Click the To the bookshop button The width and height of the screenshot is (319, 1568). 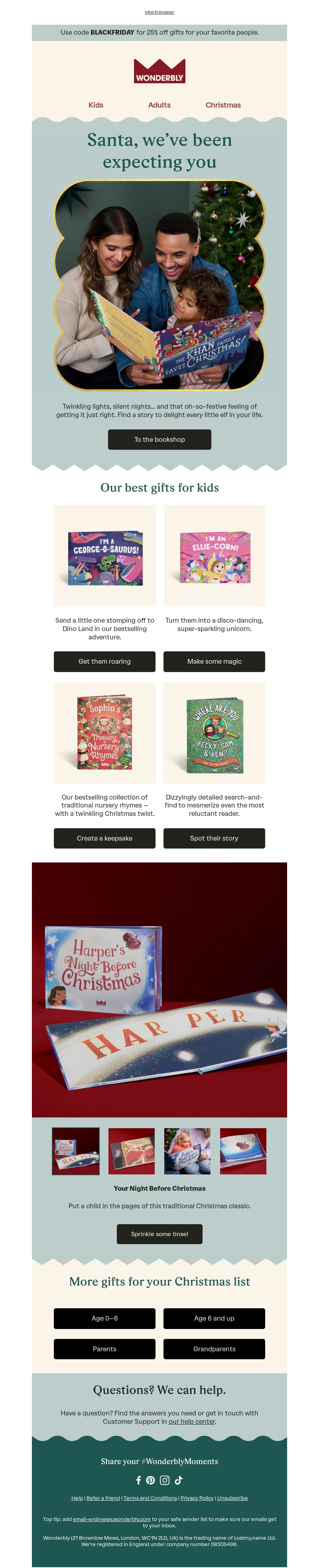pos(159,439)
